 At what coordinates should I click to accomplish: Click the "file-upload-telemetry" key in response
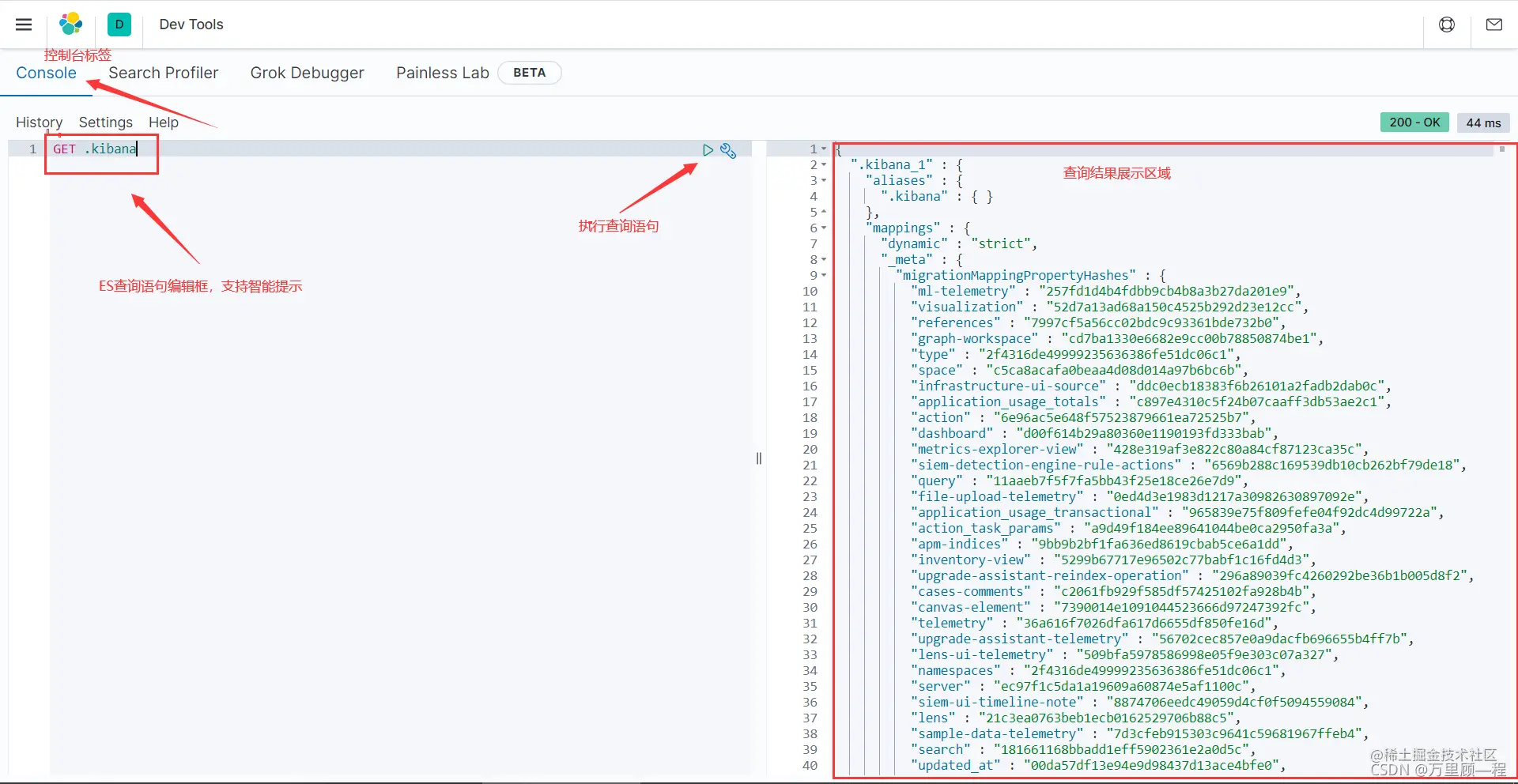coord(997,496)
